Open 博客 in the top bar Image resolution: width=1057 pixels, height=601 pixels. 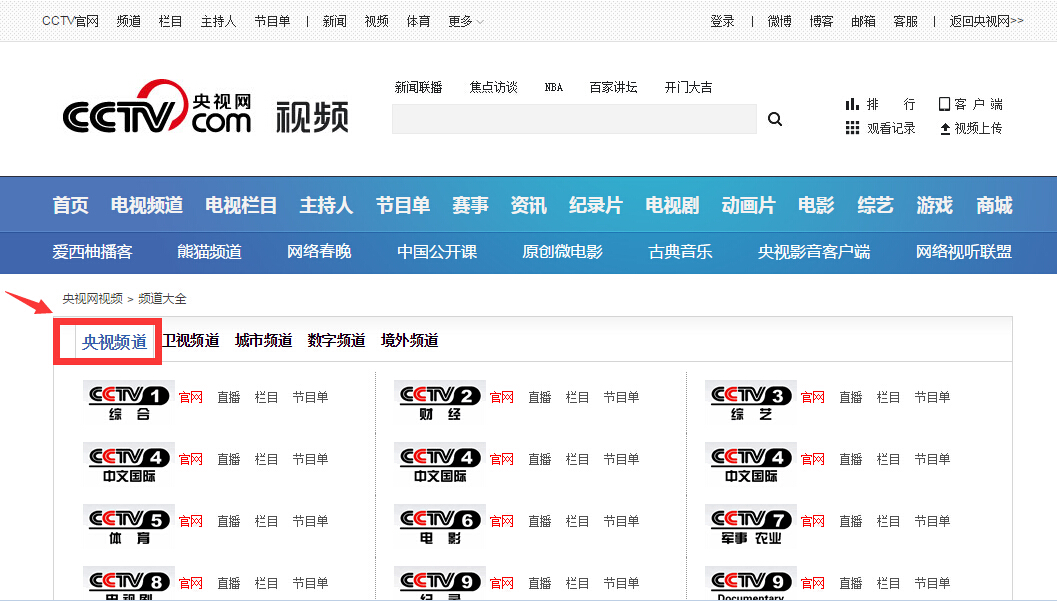(x=821, y=22)
